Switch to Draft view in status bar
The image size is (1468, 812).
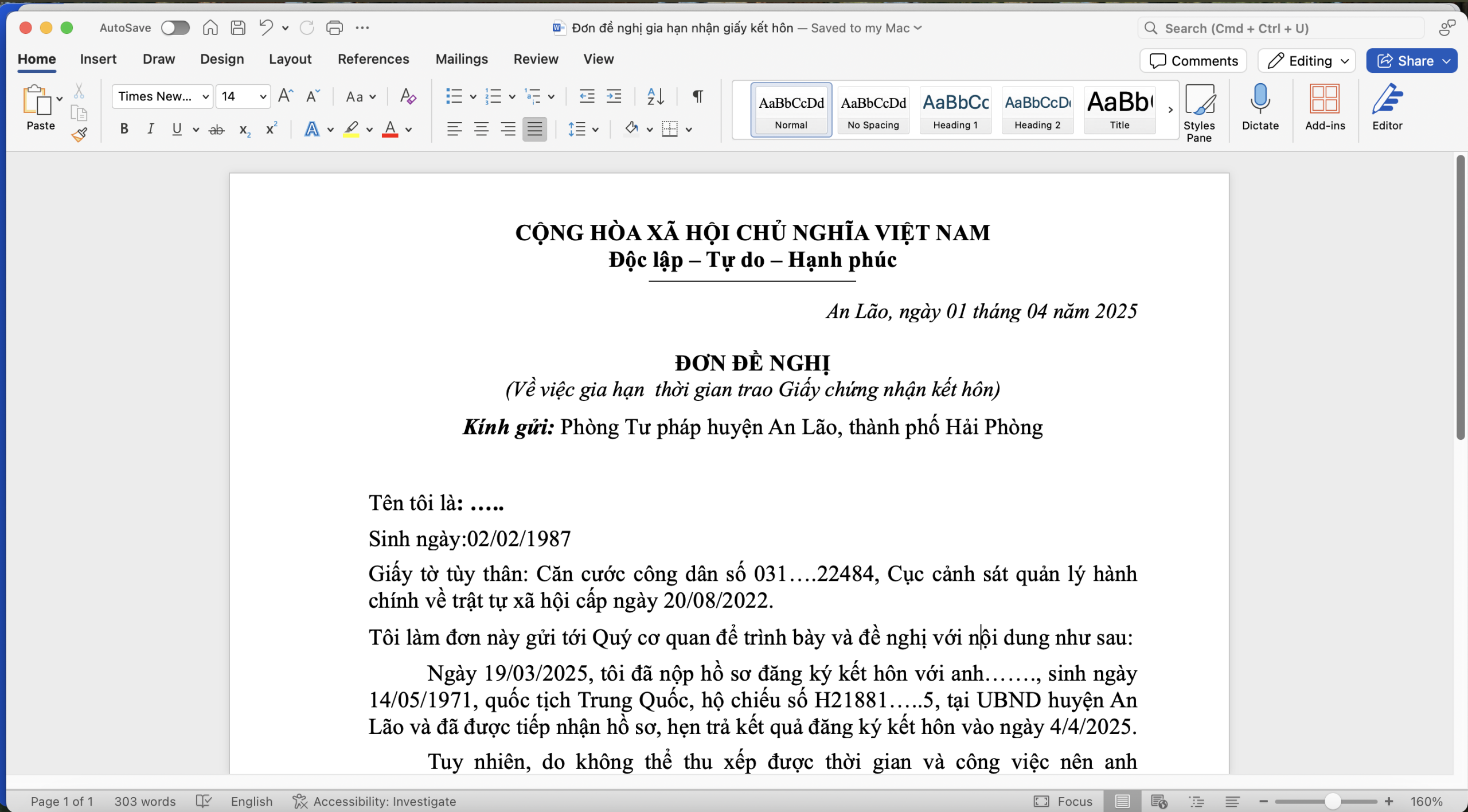click(1232, 801)
